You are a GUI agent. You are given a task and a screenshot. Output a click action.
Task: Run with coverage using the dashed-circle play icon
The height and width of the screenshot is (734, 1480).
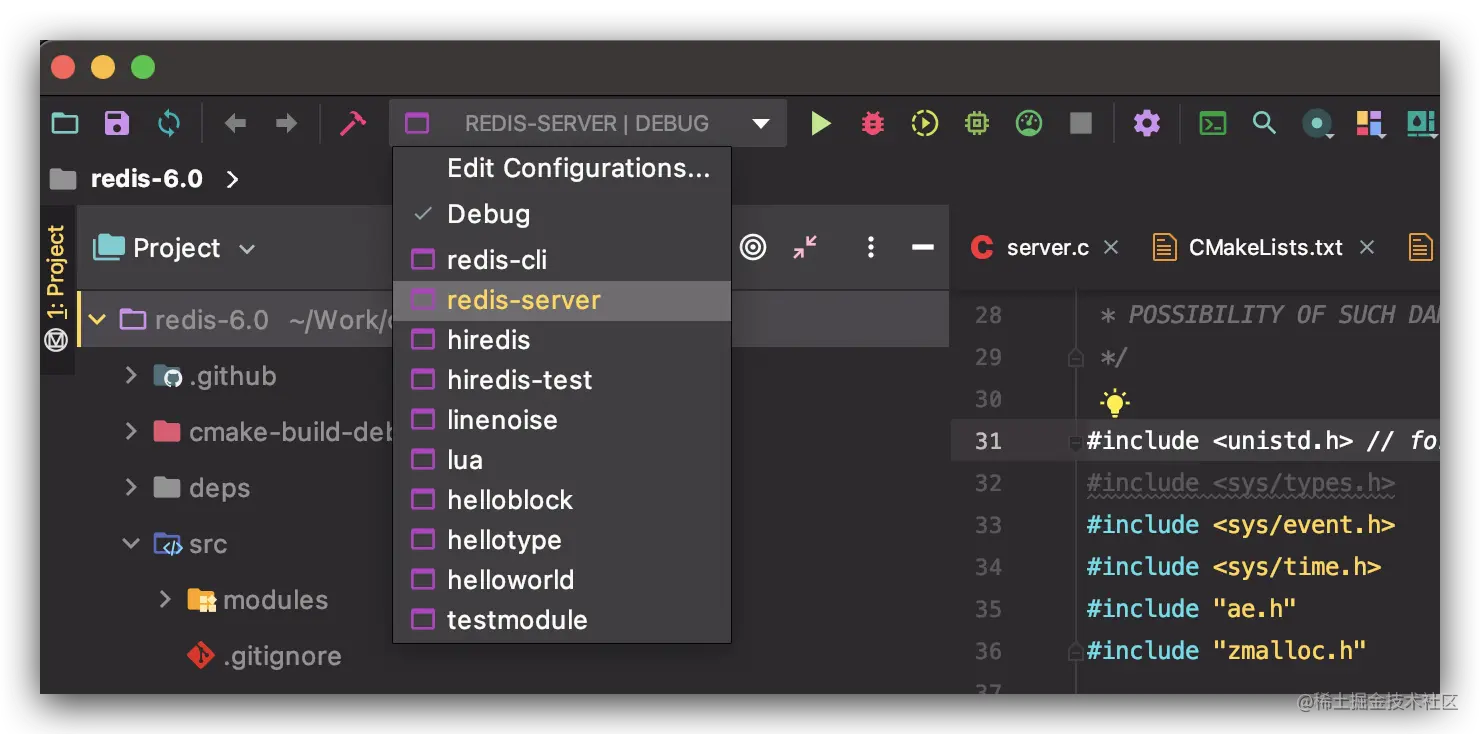pos(925,123)
